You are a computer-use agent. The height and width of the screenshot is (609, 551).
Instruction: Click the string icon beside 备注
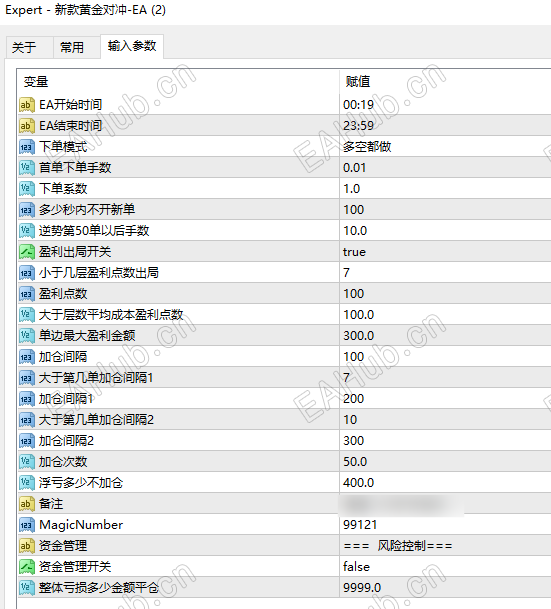coord(26,504)
